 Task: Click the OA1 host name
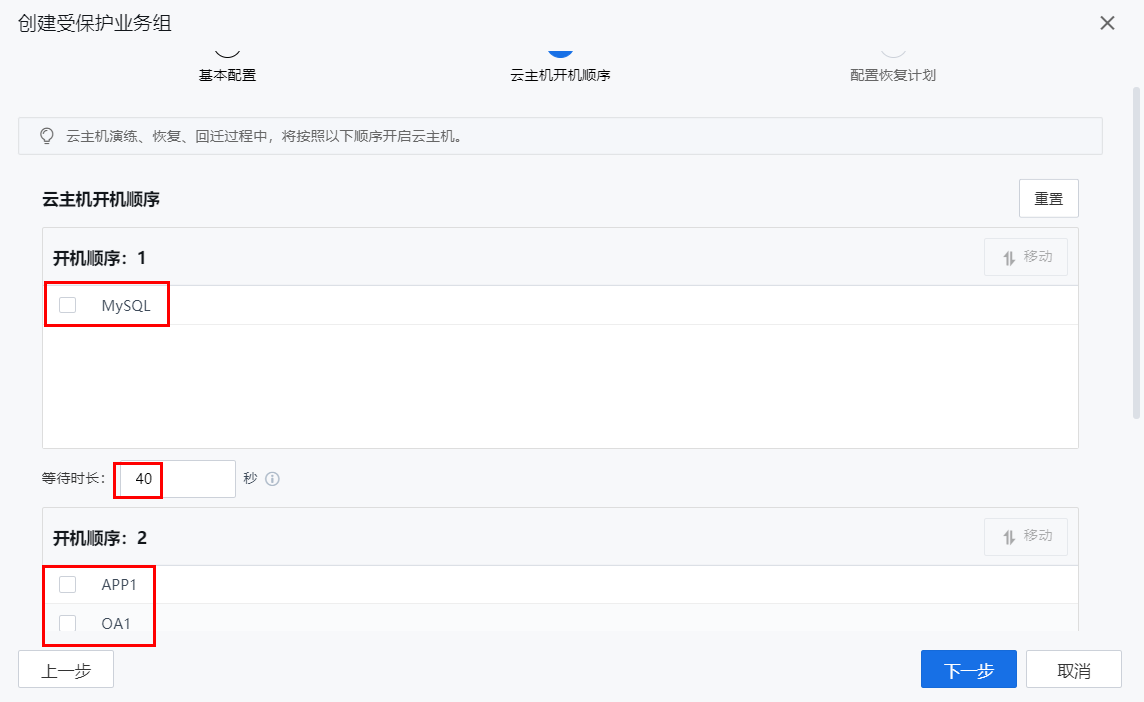click(x=116, y=623)
